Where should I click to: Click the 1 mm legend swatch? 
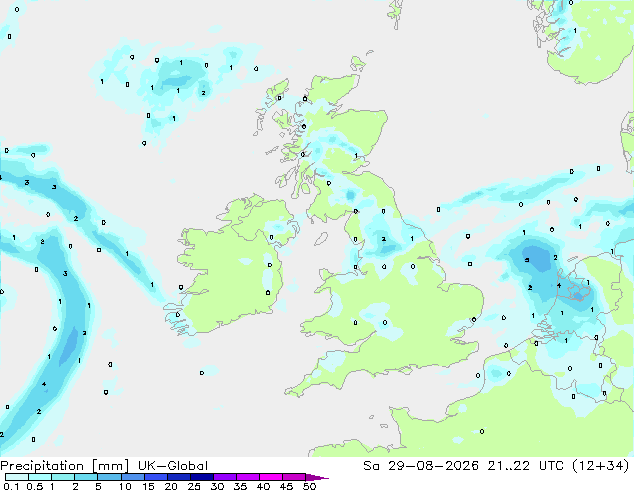[x=63, y=477]
